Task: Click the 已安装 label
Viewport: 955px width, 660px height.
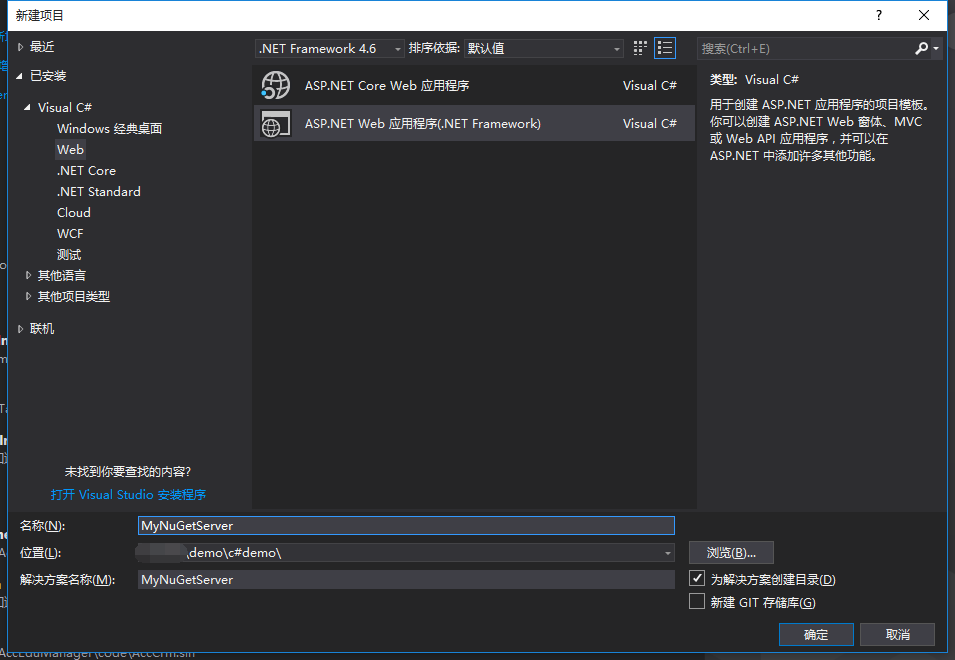Action: coord(48,76)
